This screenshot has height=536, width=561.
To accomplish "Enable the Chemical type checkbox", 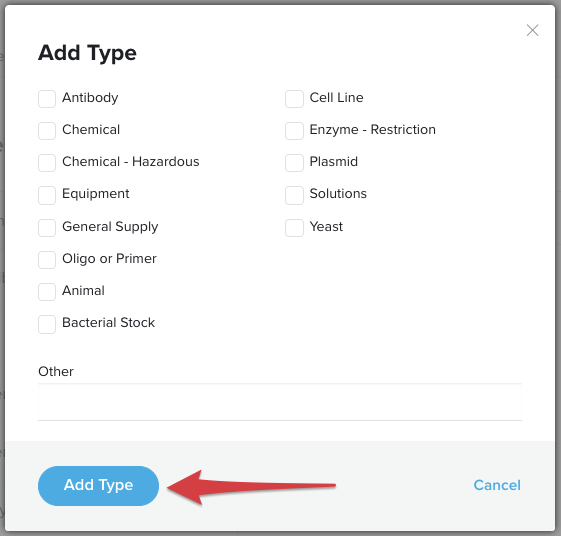I will pos(47,131).
